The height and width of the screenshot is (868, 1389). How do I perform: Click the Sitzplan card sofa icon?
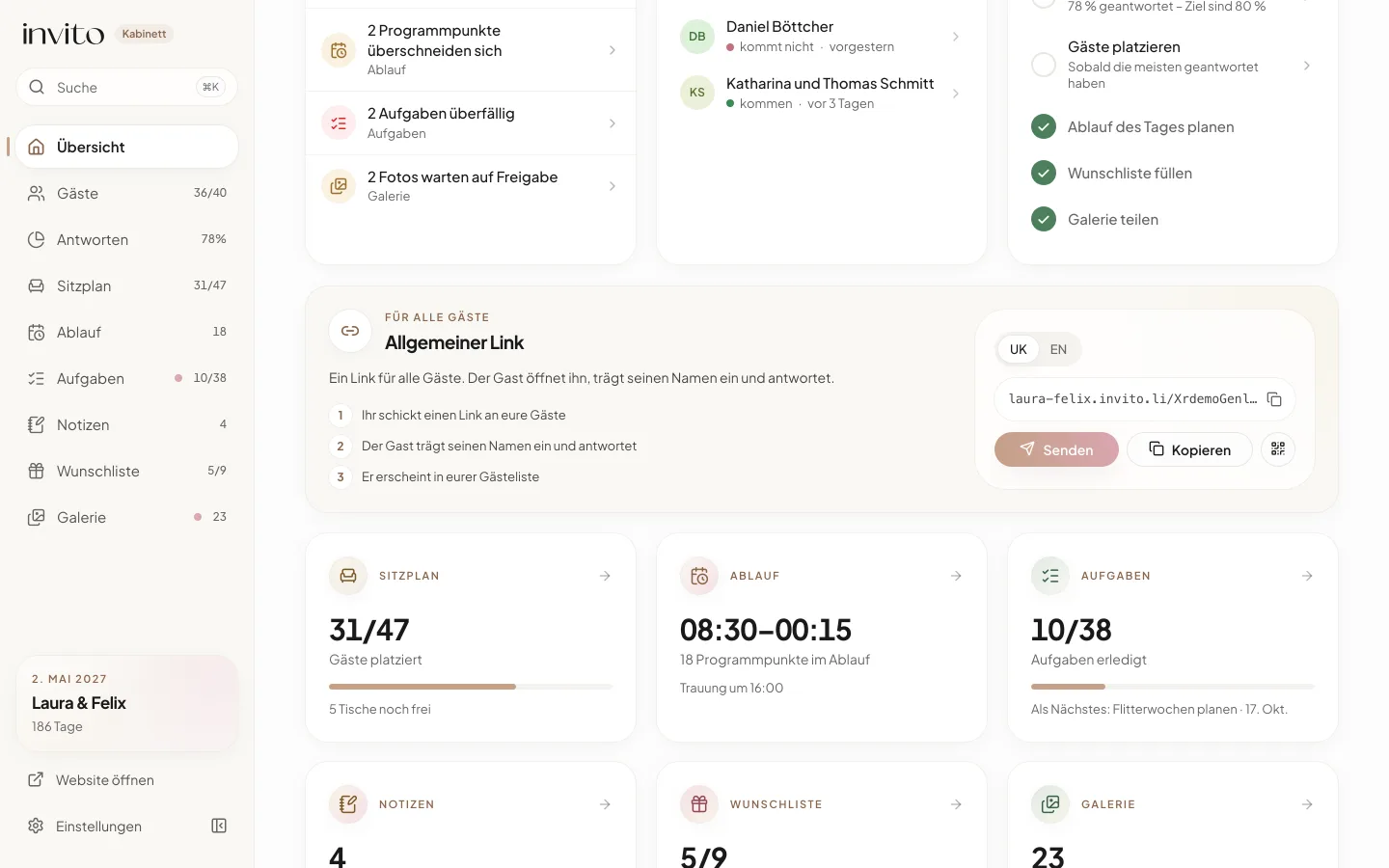[x=348, y=576]
